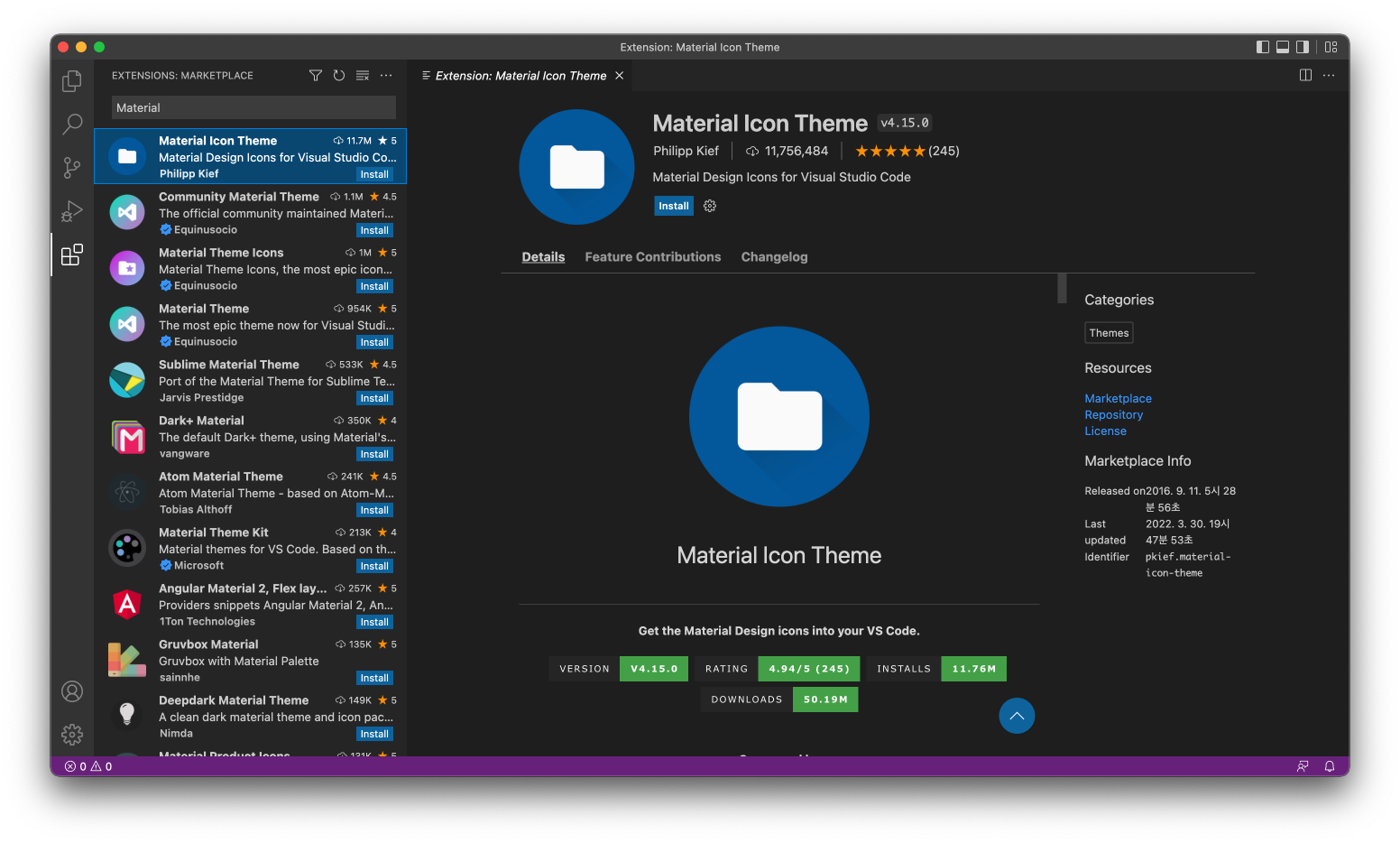Select the Extension: Material Icon Theme editor tab
The image size is (1400, 843).
coord(520,76)
